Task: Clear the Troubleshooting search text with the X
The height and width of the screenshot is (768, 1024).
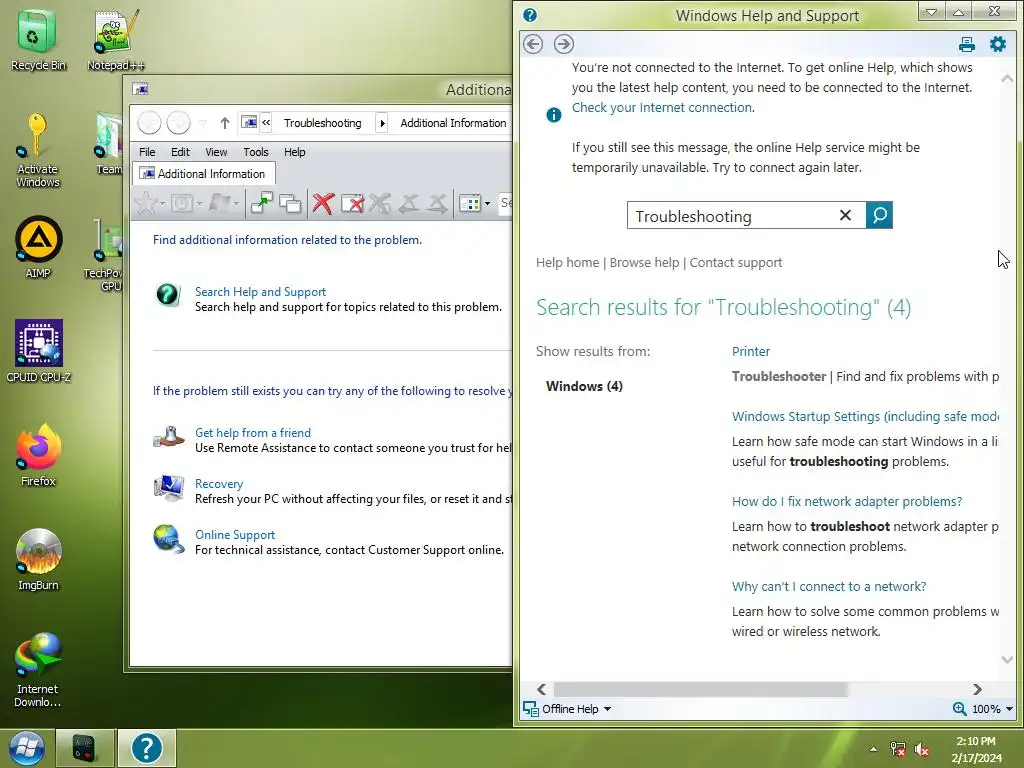Action: pos(845,216)
